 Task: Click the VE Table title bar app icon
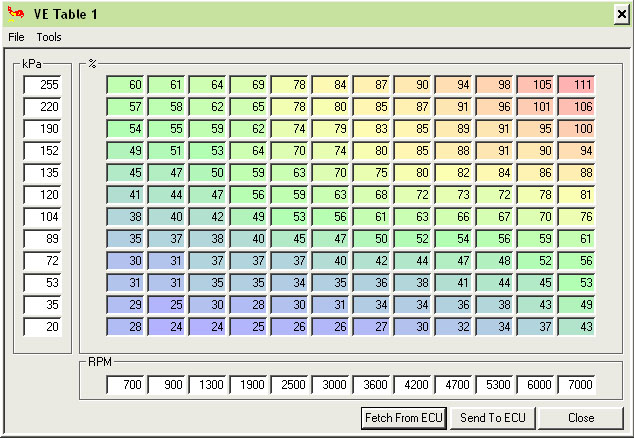13,13
